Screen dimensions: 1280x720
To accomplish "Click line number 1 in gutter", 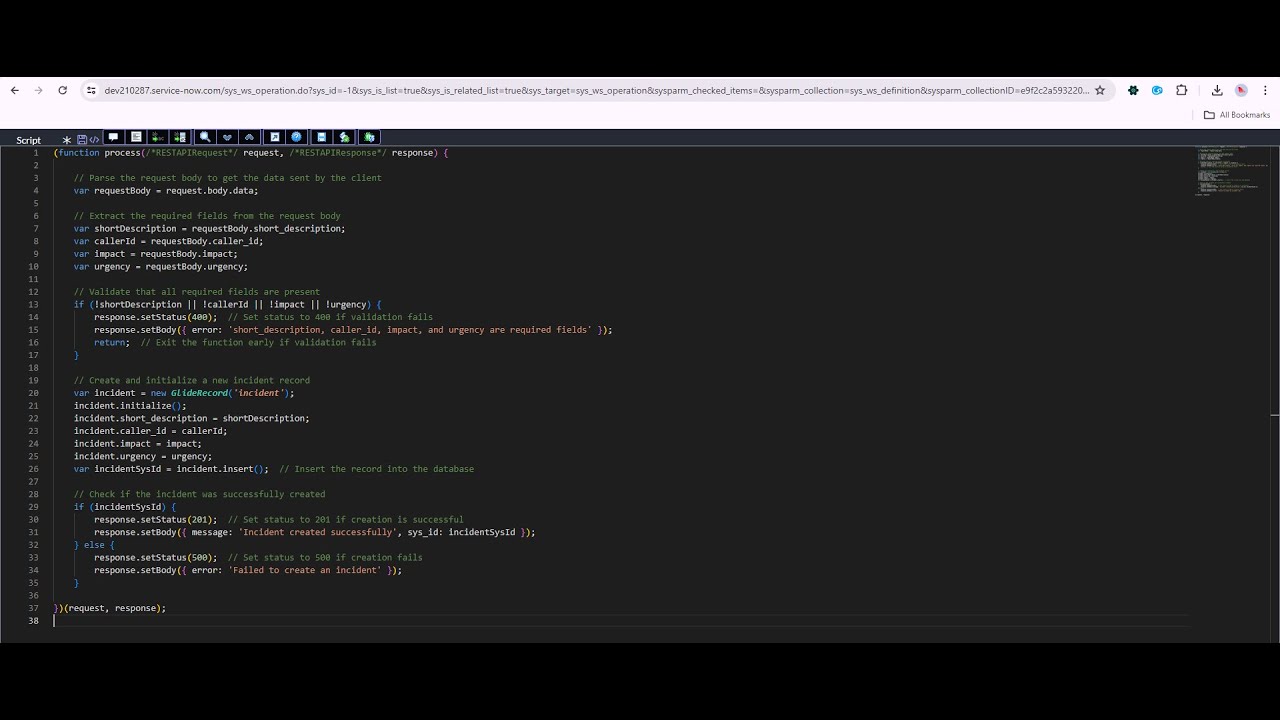I will click(36, 153).
